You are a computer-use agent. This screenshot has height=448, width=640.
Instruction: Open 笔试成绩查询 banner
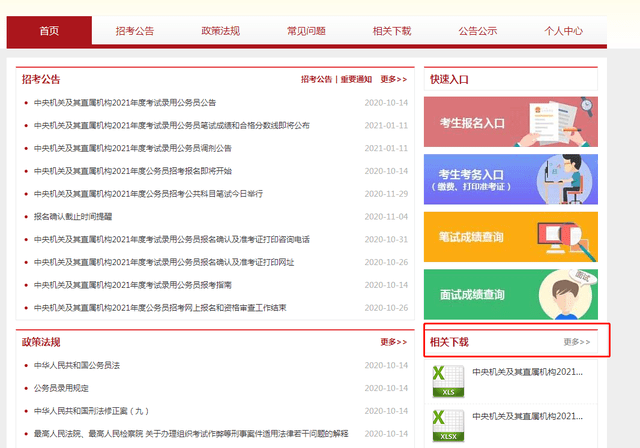(510, 237)
